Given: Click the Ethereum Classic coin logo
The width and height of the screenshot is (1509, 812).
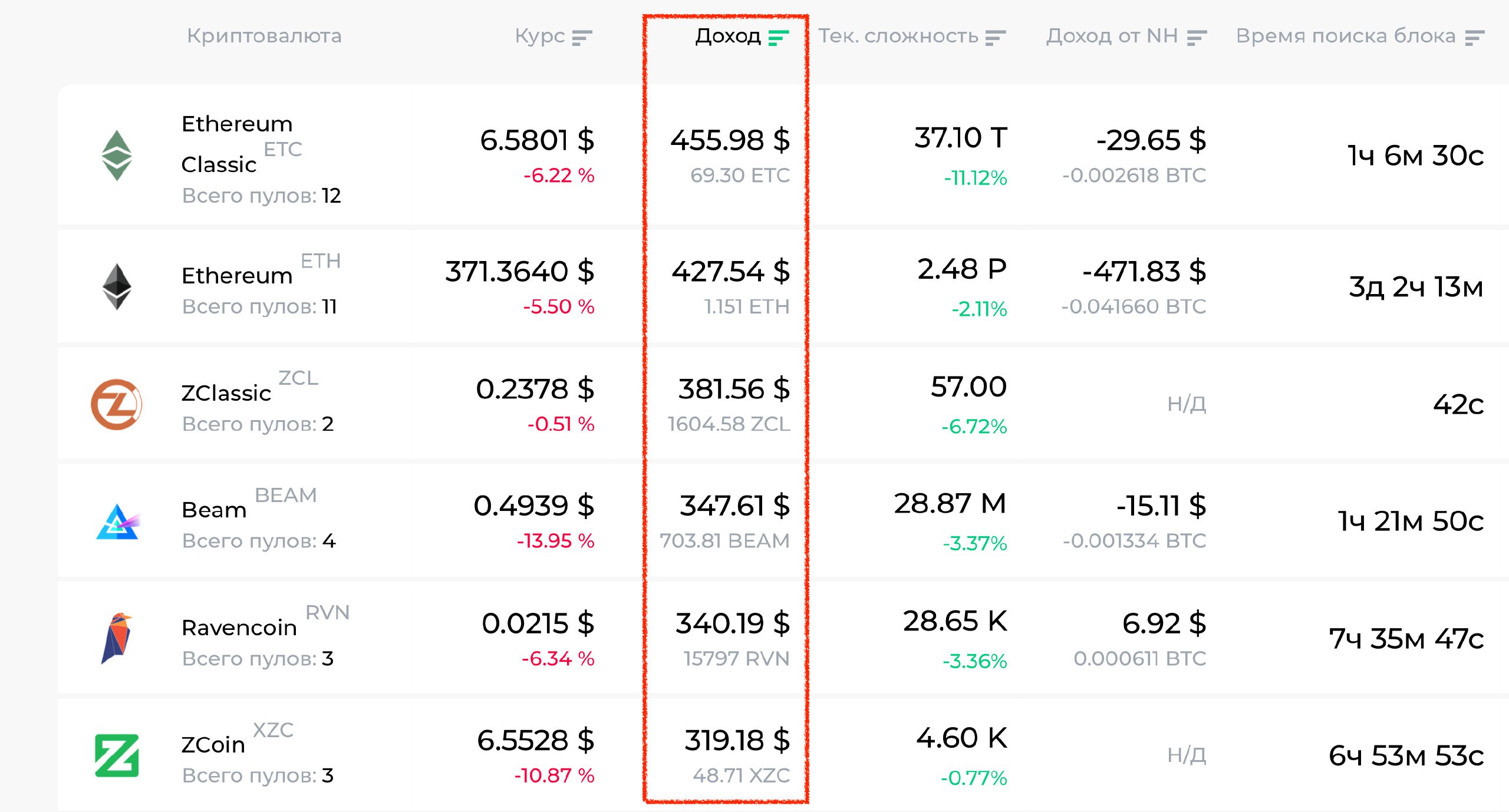Looking at the screenshot, I should pos(117,156).
